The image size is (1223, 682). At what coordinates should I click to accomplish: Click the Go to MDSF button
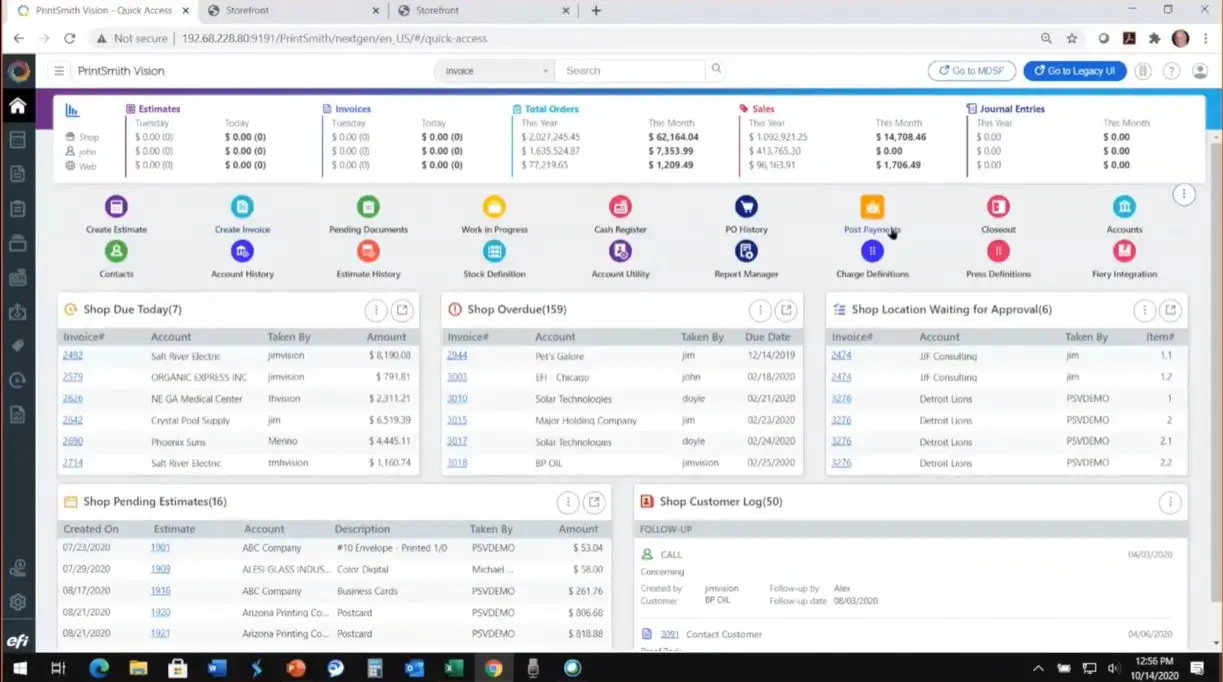(972, 71)
